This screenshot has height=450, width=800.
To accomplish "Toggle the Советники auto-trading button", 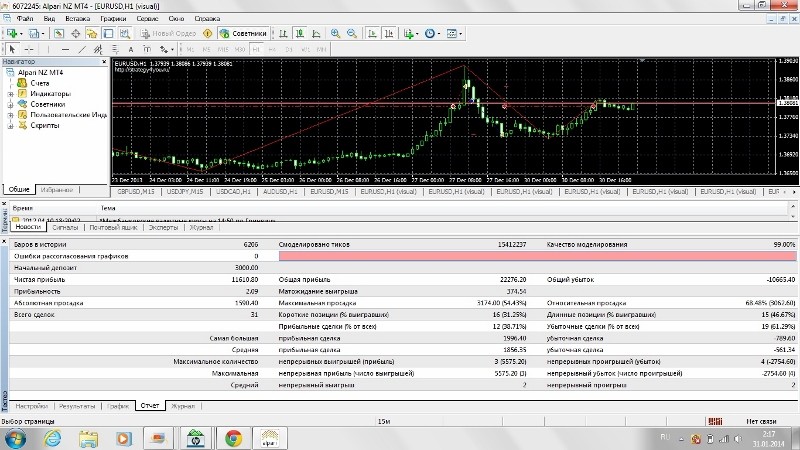I will [244, 33].
